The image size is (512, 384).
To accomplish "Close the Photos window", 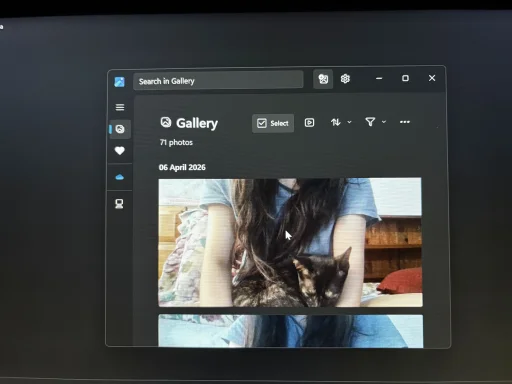I will pos(432,78).
